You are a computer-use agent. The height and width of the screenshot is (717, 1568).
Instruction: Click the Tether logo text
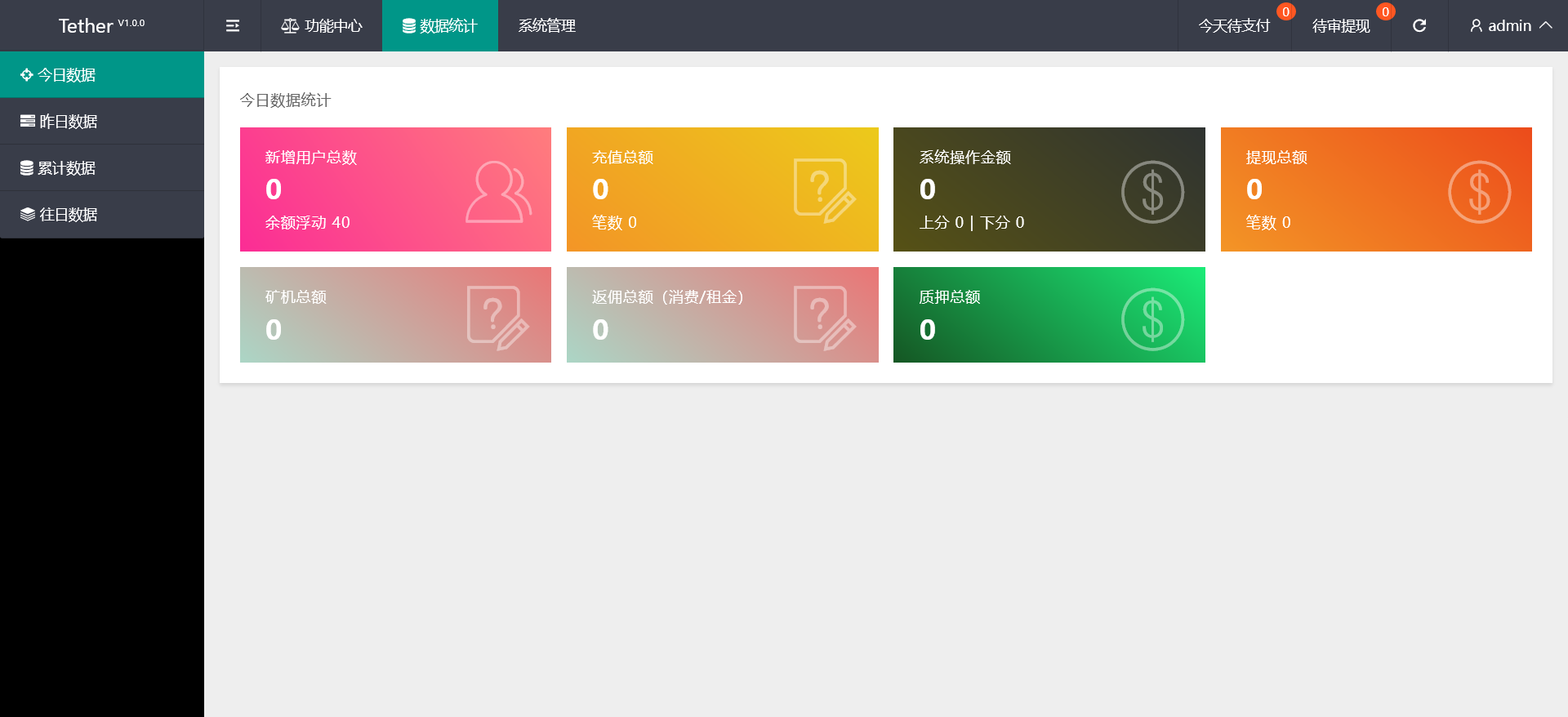point(86,26)
